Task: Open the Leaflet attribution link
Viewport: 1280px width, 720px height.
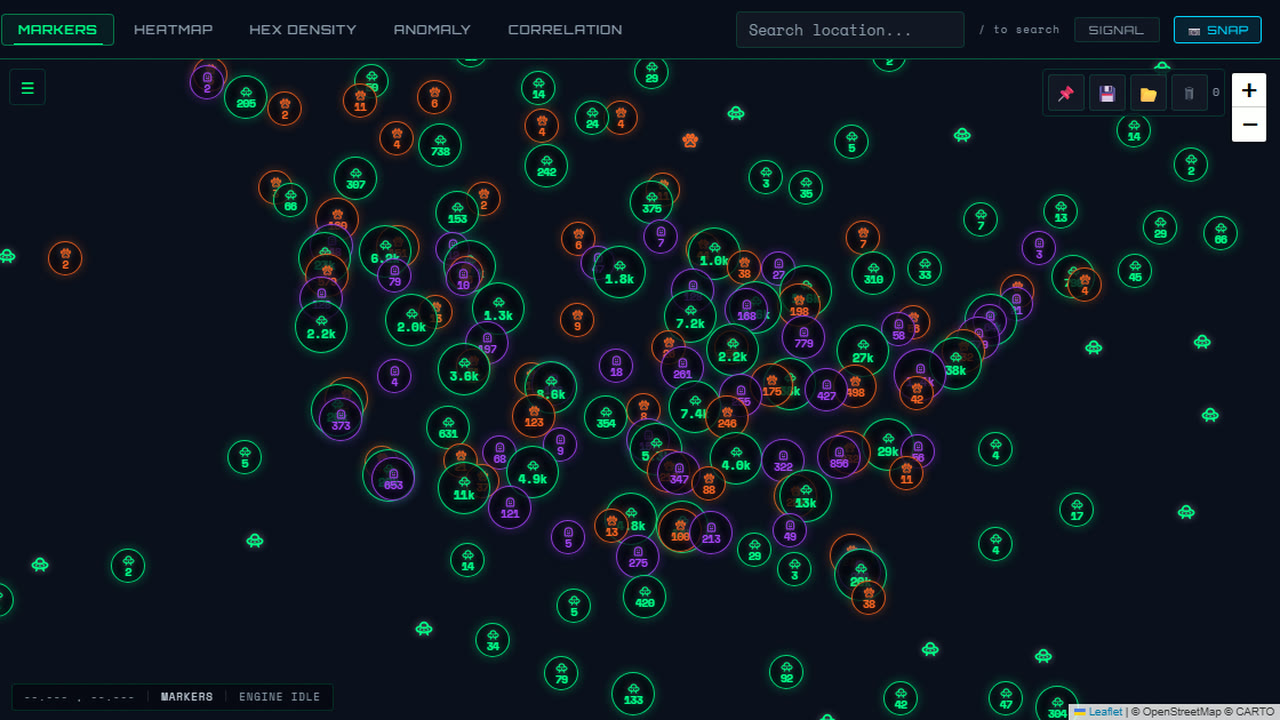Action: click(1105, 712)
